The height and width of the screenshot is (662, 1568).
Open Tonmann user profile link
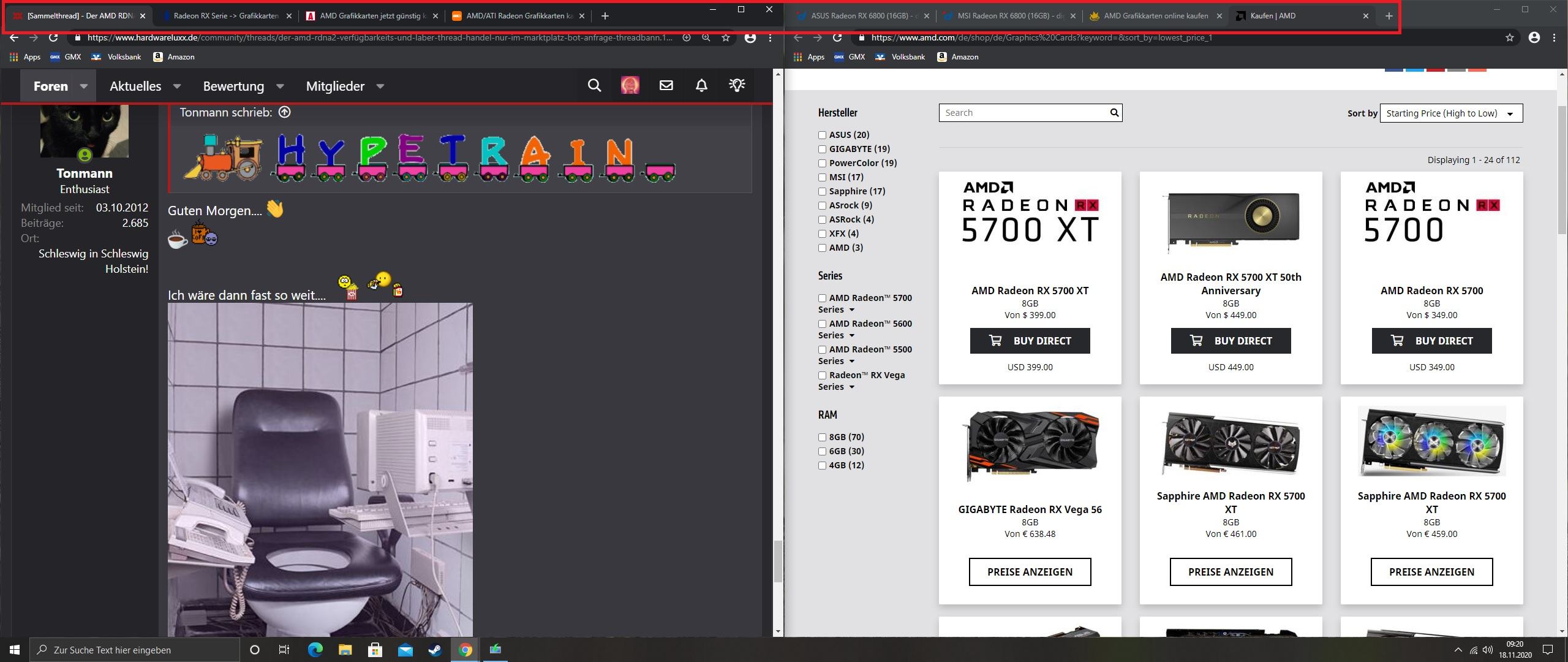pyautogui.click(x=85, y=173)
